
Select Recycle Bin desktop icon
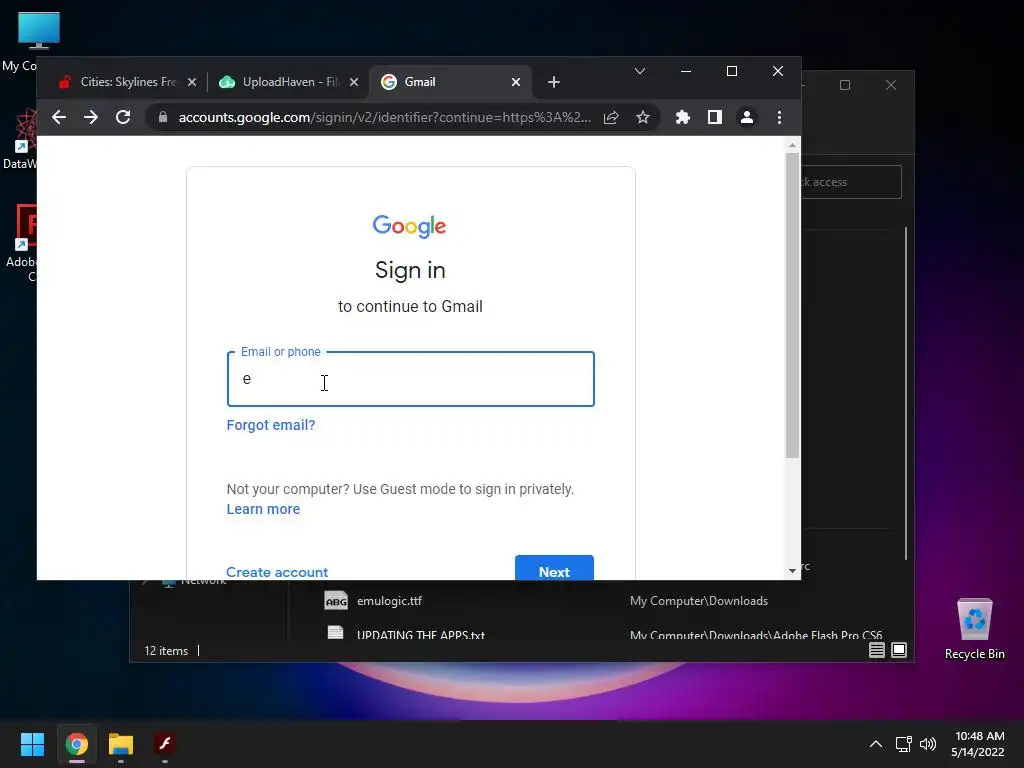pos(974,629)
